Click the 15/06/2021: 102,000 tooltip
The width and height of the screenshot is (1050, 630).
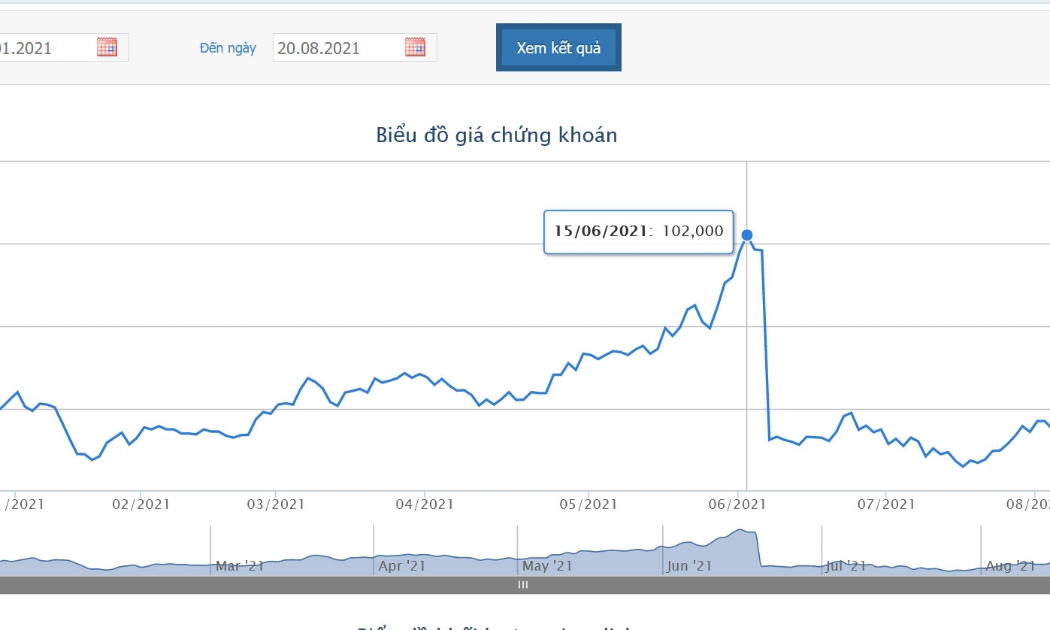tap(638, 232)
